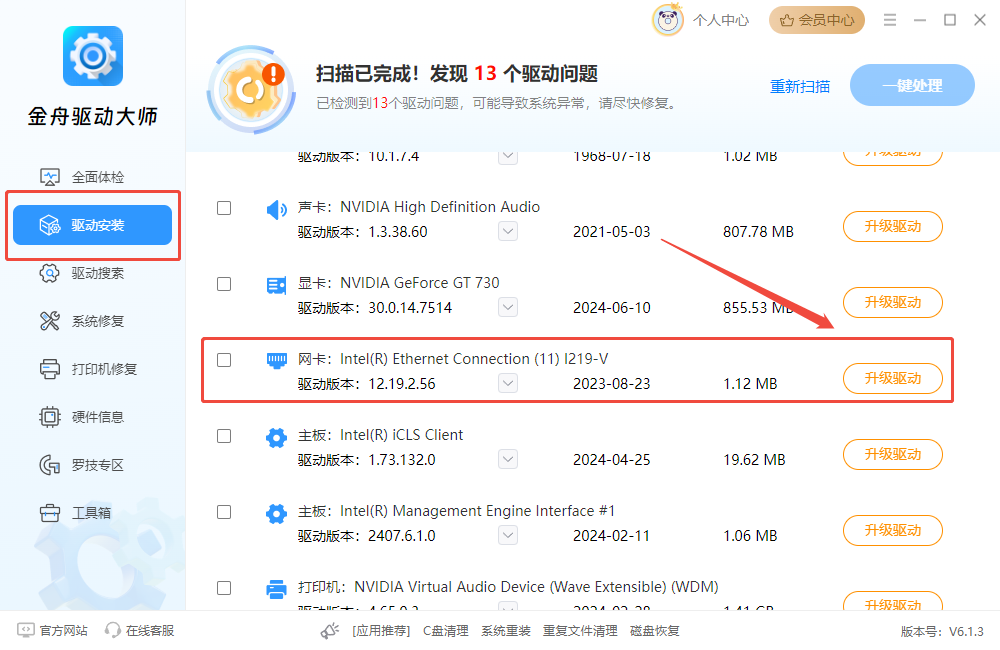
Task: Check the NVIDIA GeForce GT 730 checkbox
Action: pos(224,284)
